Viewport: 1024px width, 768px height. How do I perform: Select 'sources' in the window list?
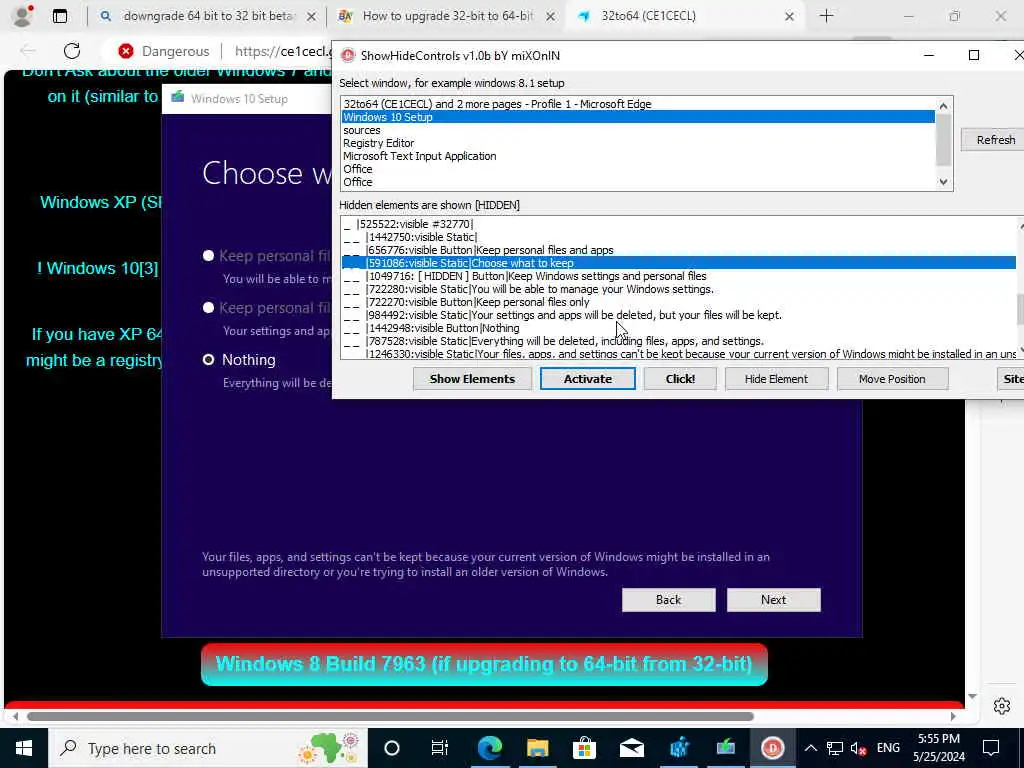coord(638,130)
